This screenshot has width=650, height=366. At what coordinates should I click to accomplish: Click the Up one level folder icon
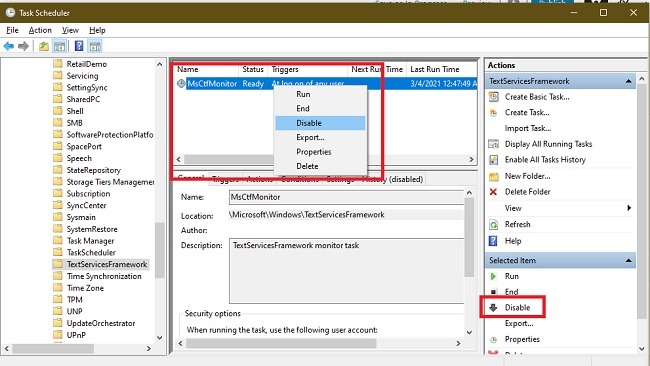click(x=44, y=46)
